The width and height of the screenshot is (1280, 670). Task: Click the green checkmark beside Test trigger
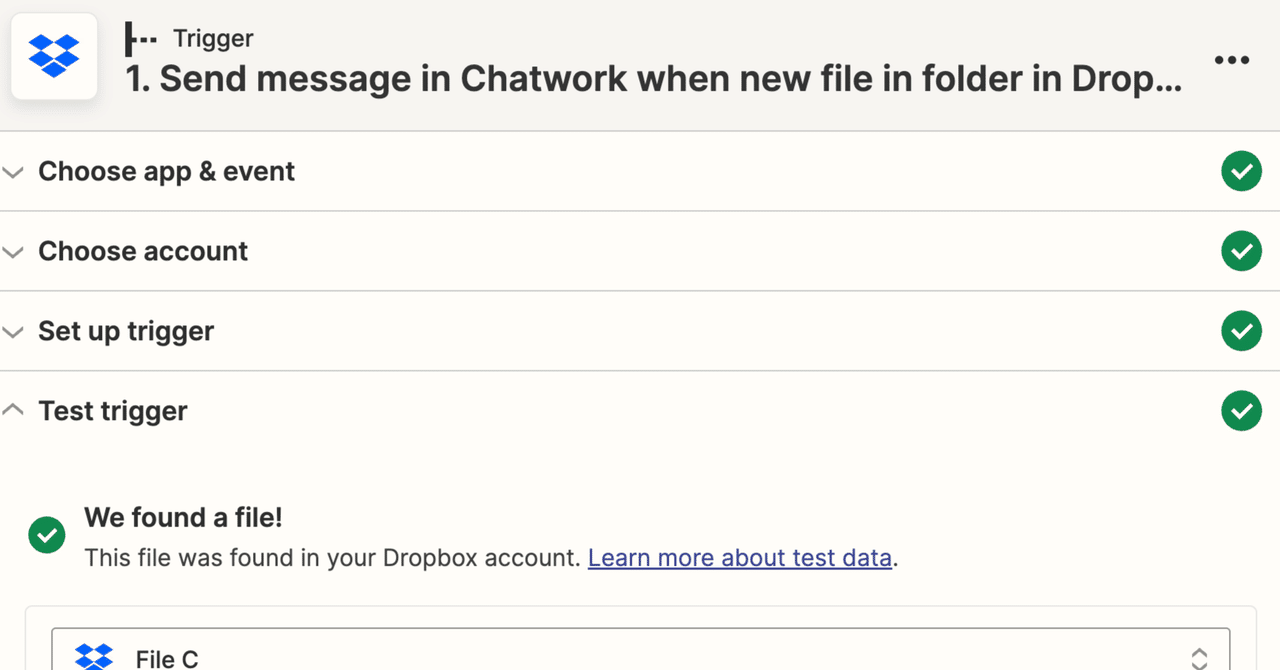pyautogui.click(x=1241, y=410)
